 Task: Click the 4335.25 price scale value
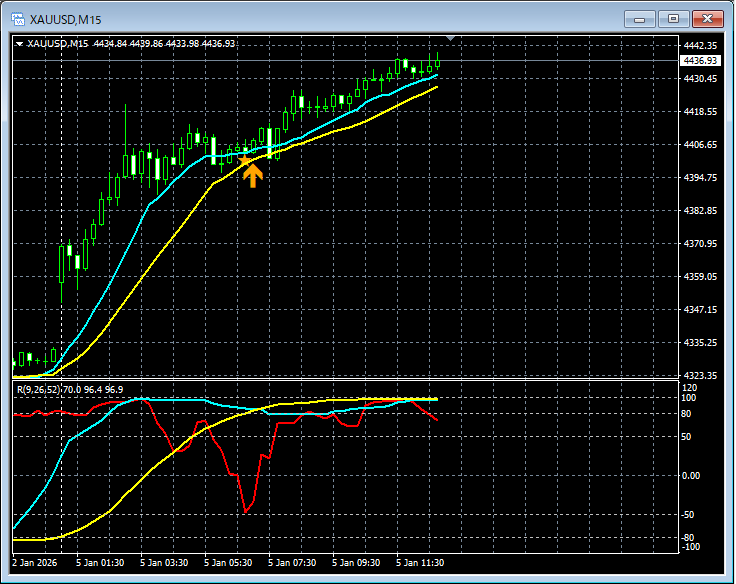pos(700,343)
